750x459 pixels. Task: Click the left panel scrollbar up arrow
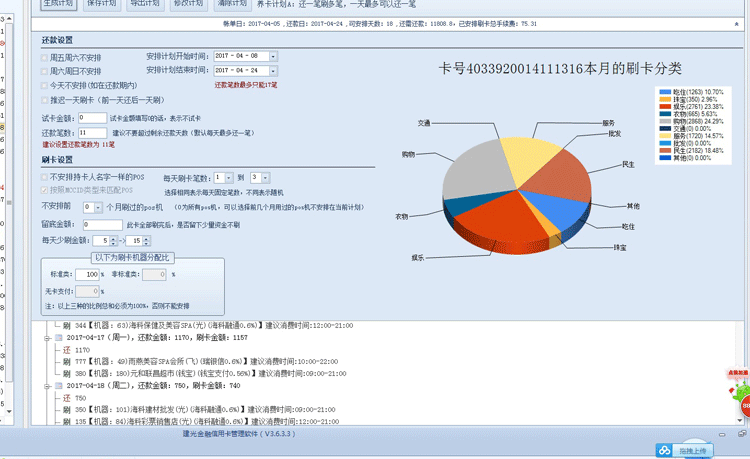[9, 18]
